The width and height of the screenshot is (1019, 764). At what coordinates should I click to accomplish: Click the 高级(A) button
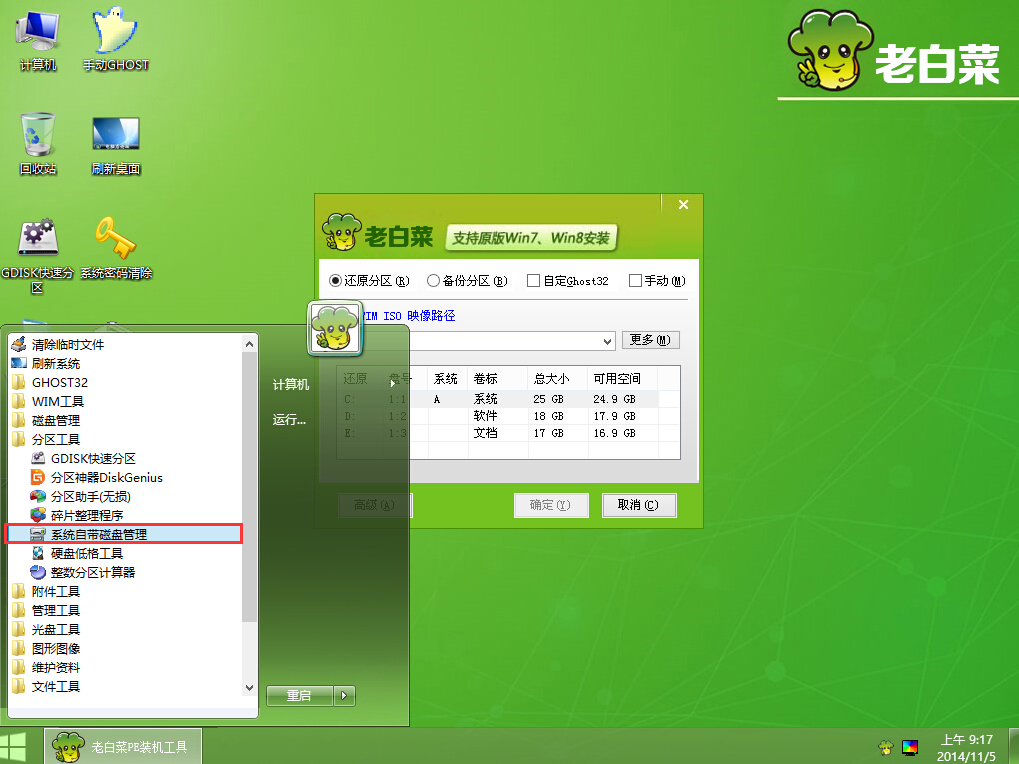point(375,505)
